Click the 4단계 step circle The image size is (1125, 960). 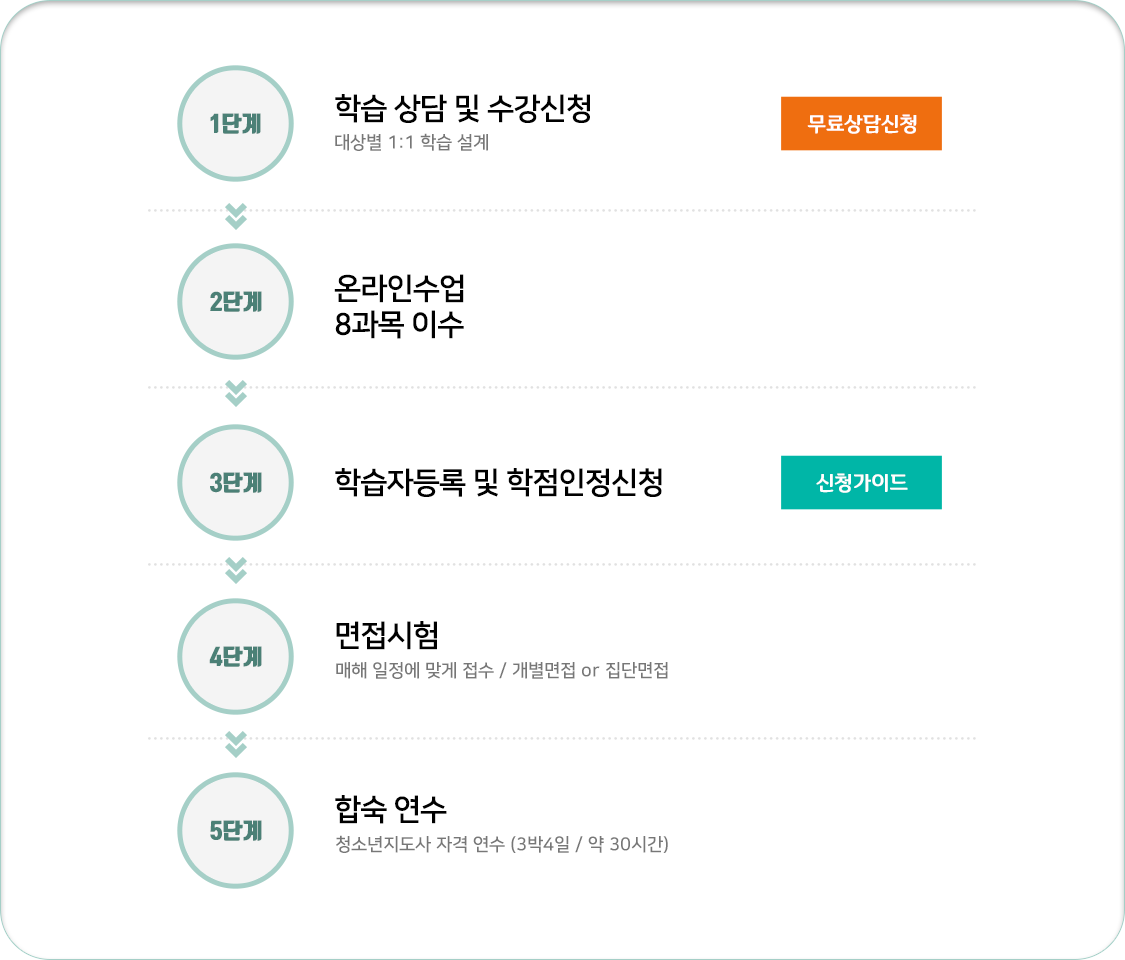coord(235,657)
